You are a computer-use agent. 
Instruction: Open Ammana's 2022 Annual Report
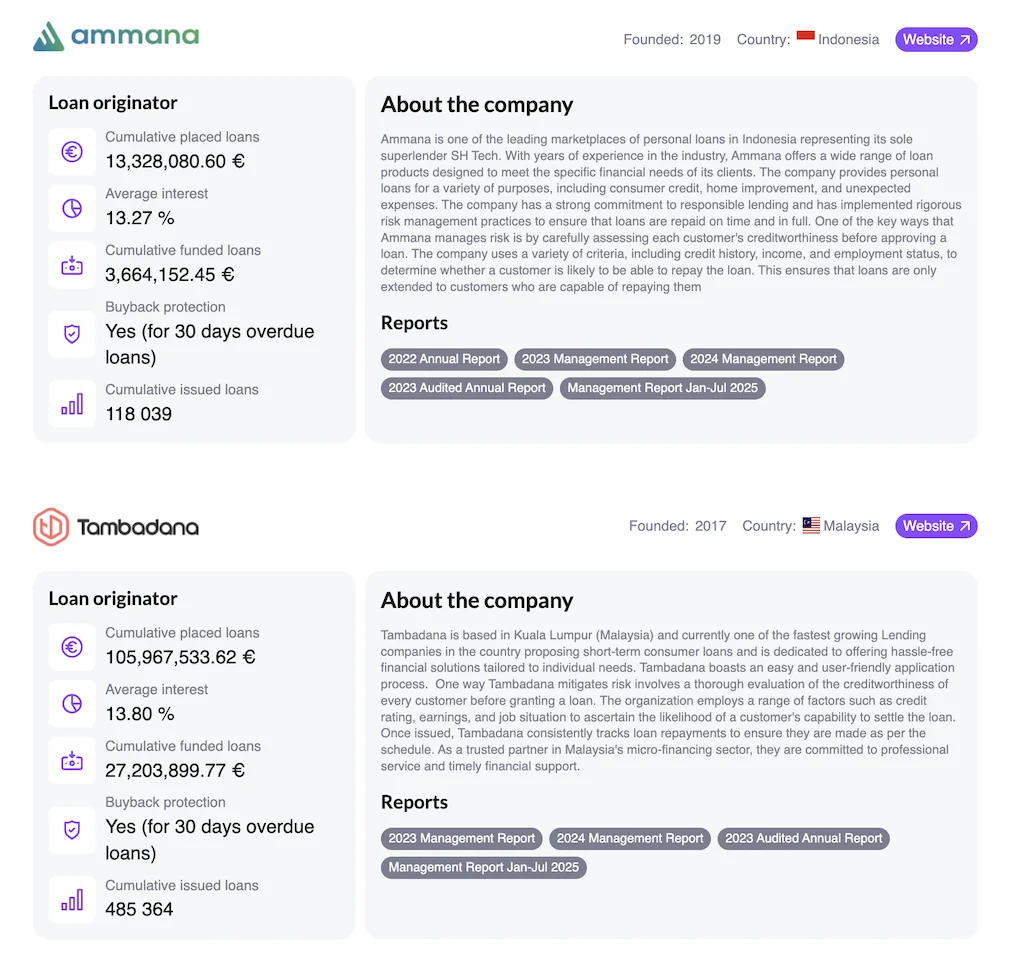point(444,359)
